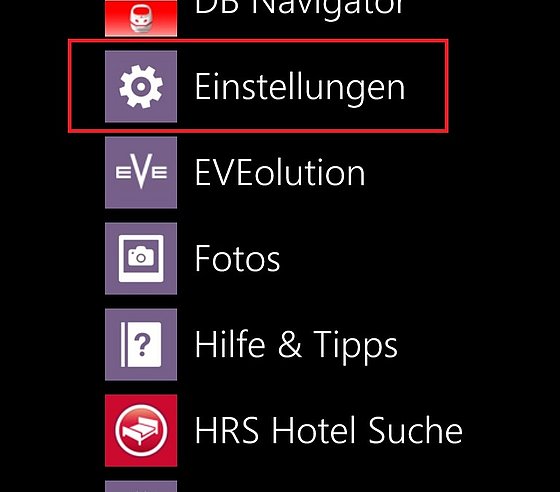Open the DB Navigator train icon
Viewport: 560px width, 492px height.
(141, 18)
